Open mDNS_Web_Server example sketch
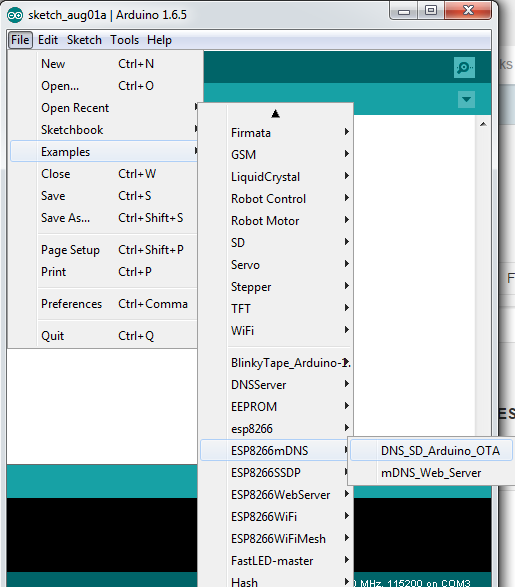Viewport: 515px width, 587px height. tap(431, 473)
